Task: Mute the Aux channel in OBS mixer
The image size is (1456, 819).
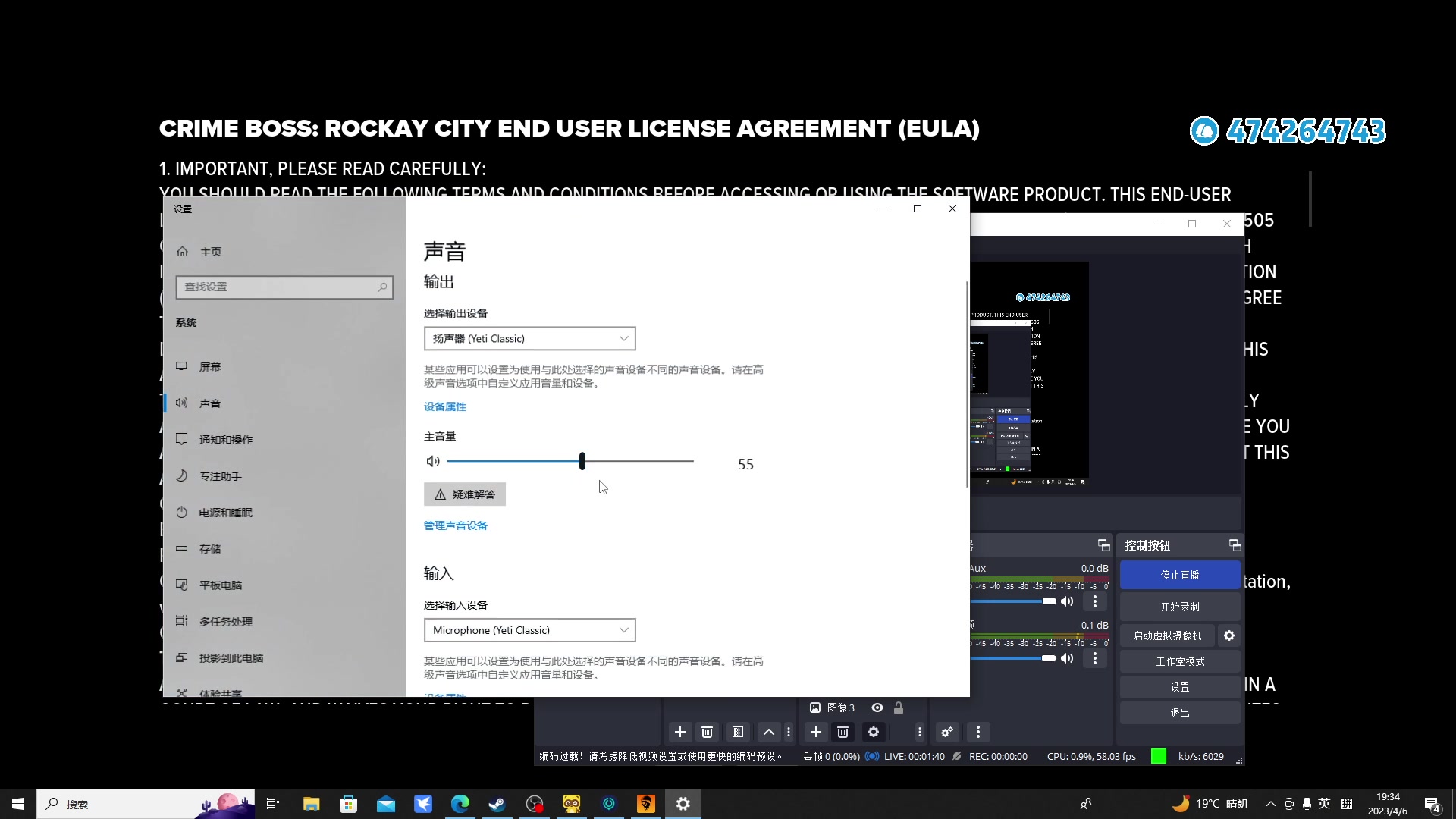Action: 1067,601
